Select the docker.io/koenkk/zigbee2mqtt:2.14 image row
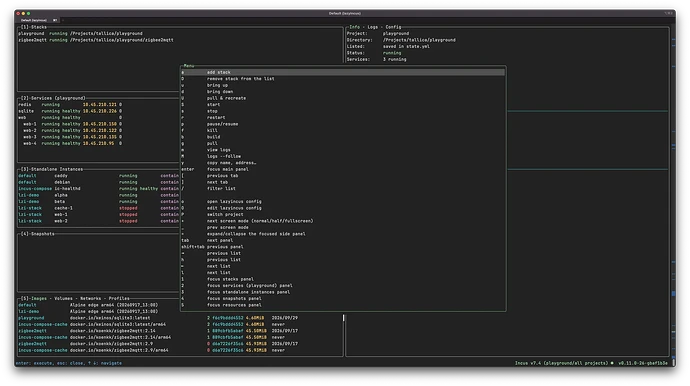 [x=180, y=331]
